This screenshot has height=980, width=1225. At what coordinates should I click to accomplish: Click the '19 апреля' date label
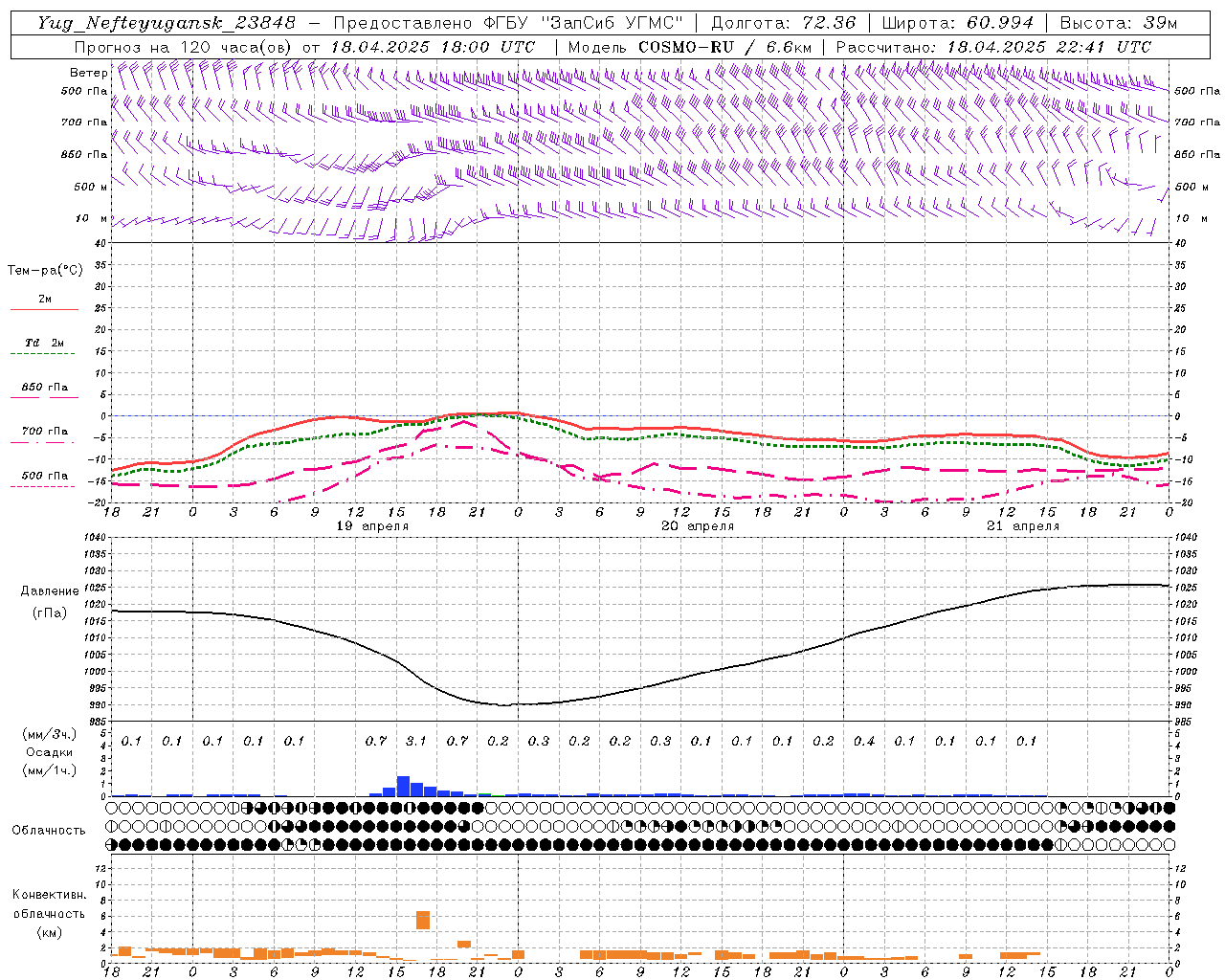[373, 526]
